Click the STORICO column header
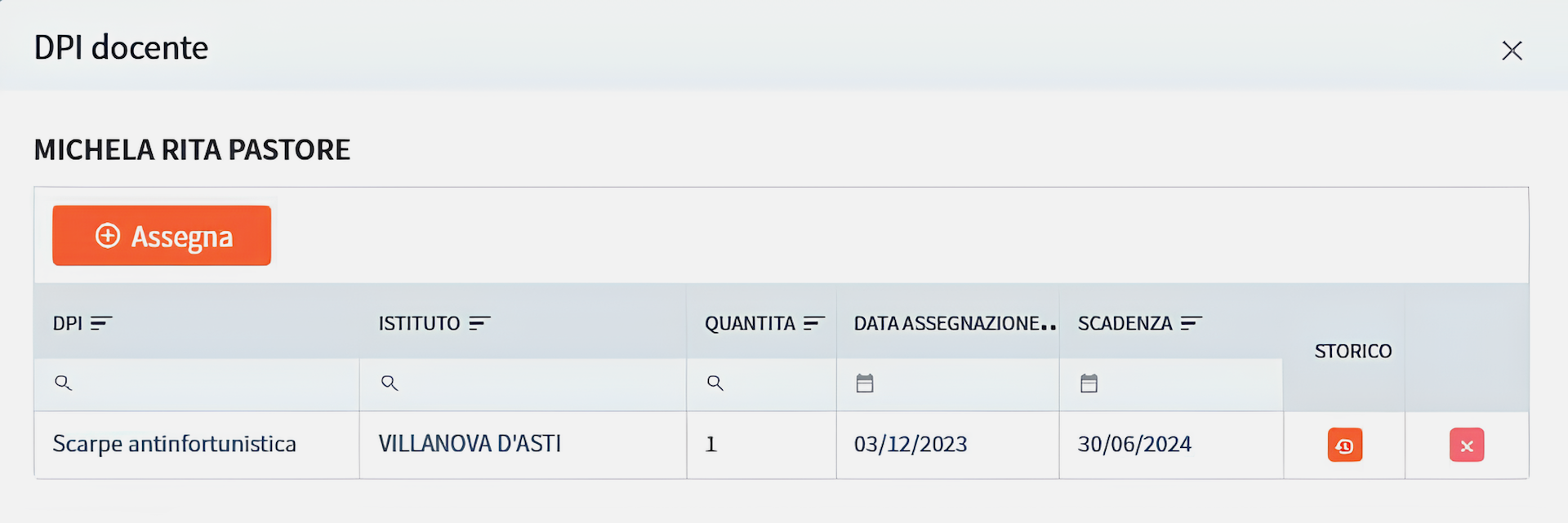 click(1352, 351)
